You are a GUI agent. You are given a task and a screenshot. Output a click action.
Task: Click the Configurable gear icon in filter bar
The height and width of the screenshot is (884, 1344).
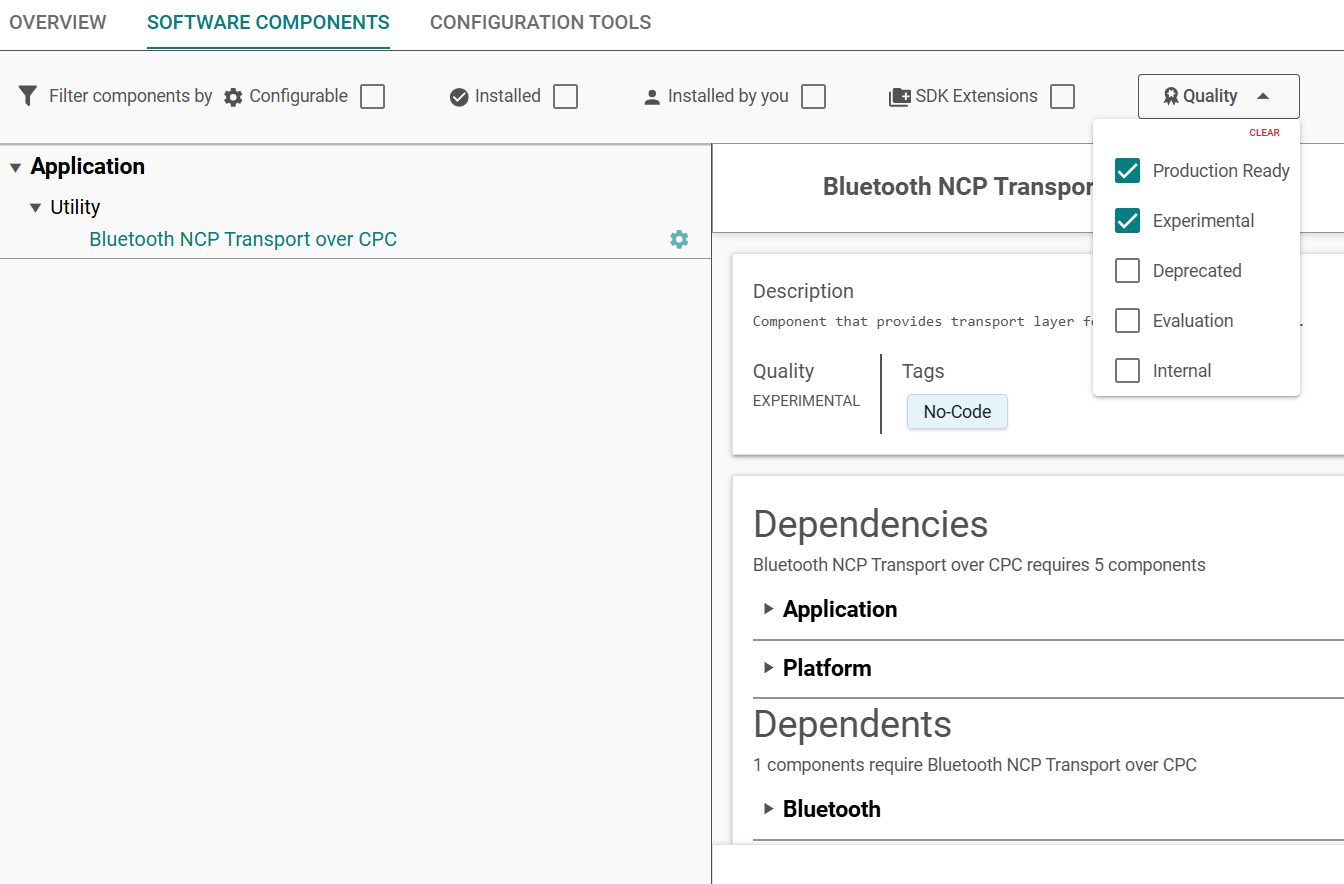(x=233, y=97)
